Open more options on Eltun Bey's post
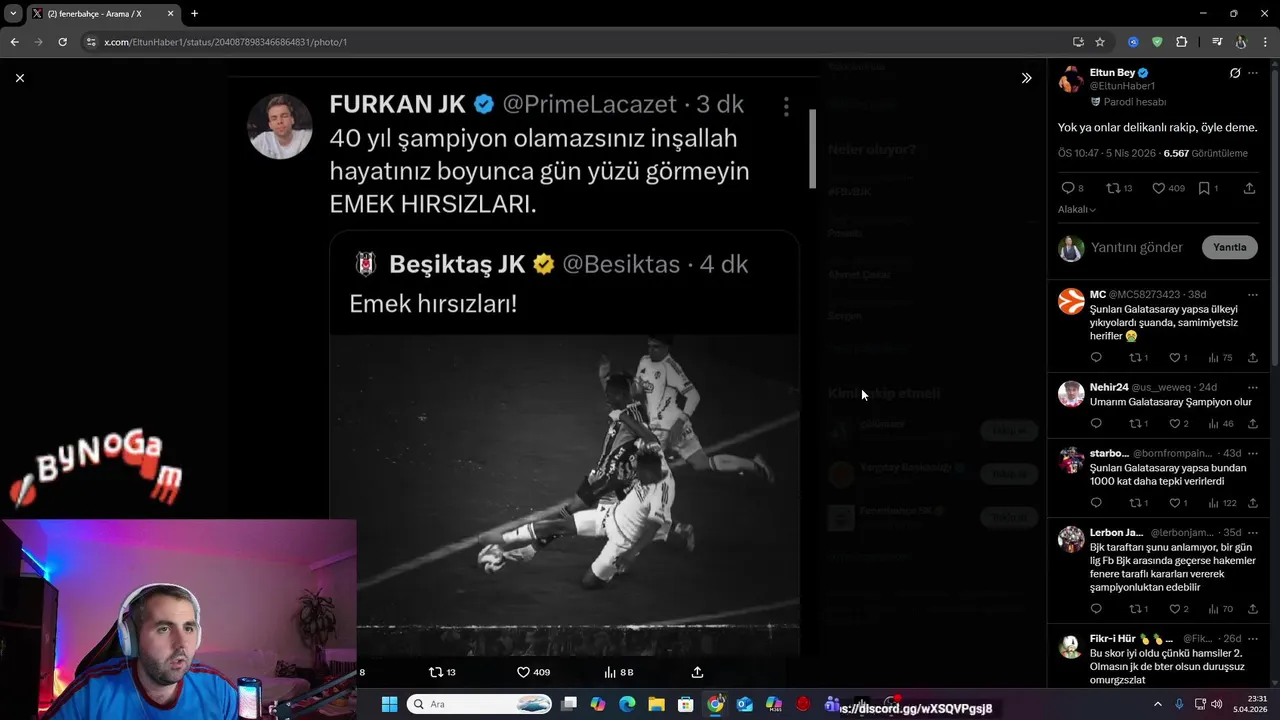Image resolution: width=1280 pixels, height=720 pixels. tap(1253, 73)
